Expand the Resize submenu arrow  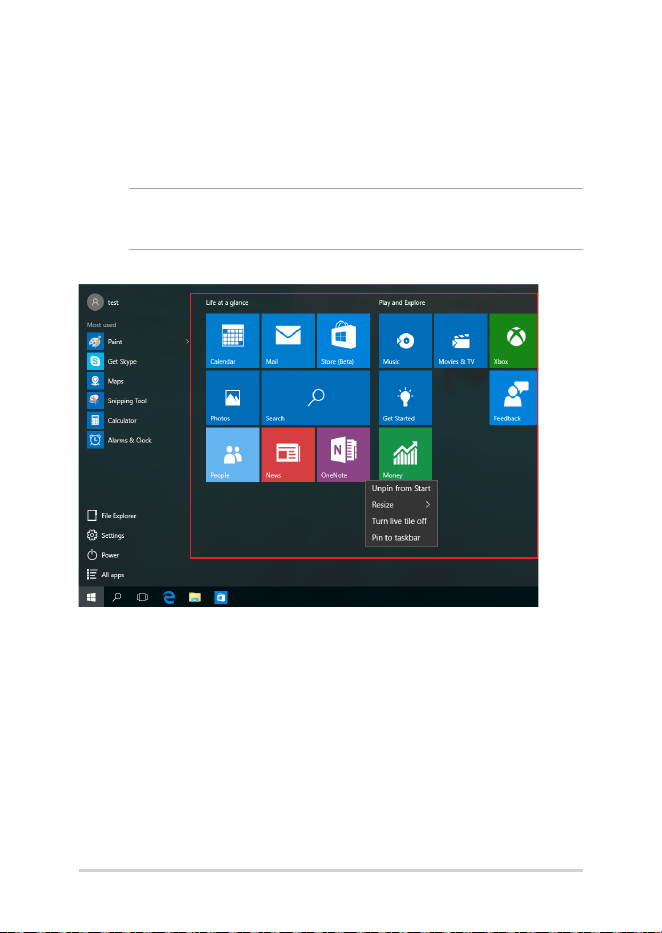(x=428, y=505)
